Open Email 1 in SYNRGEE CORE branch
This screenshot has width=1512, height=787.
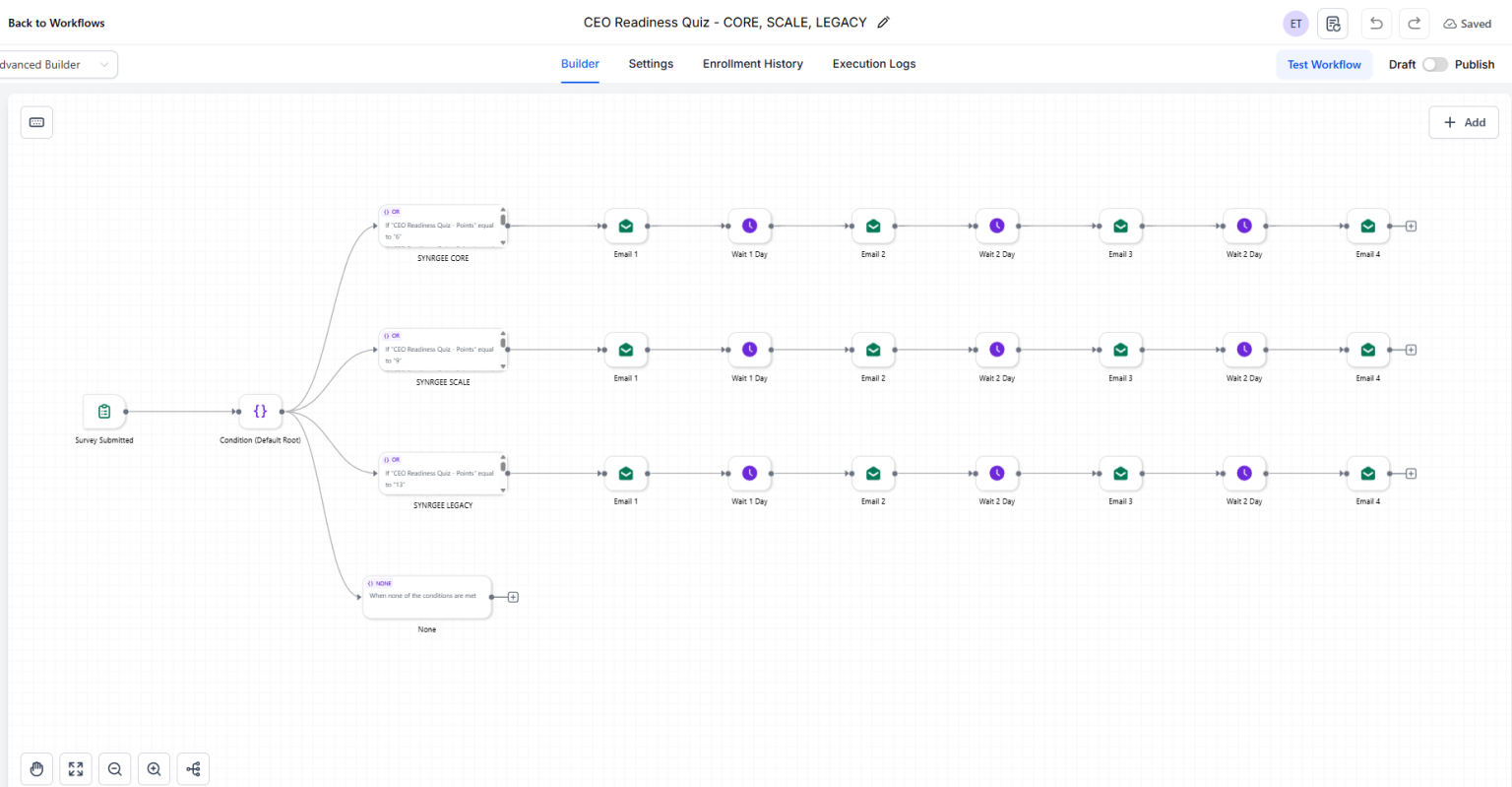626,227
